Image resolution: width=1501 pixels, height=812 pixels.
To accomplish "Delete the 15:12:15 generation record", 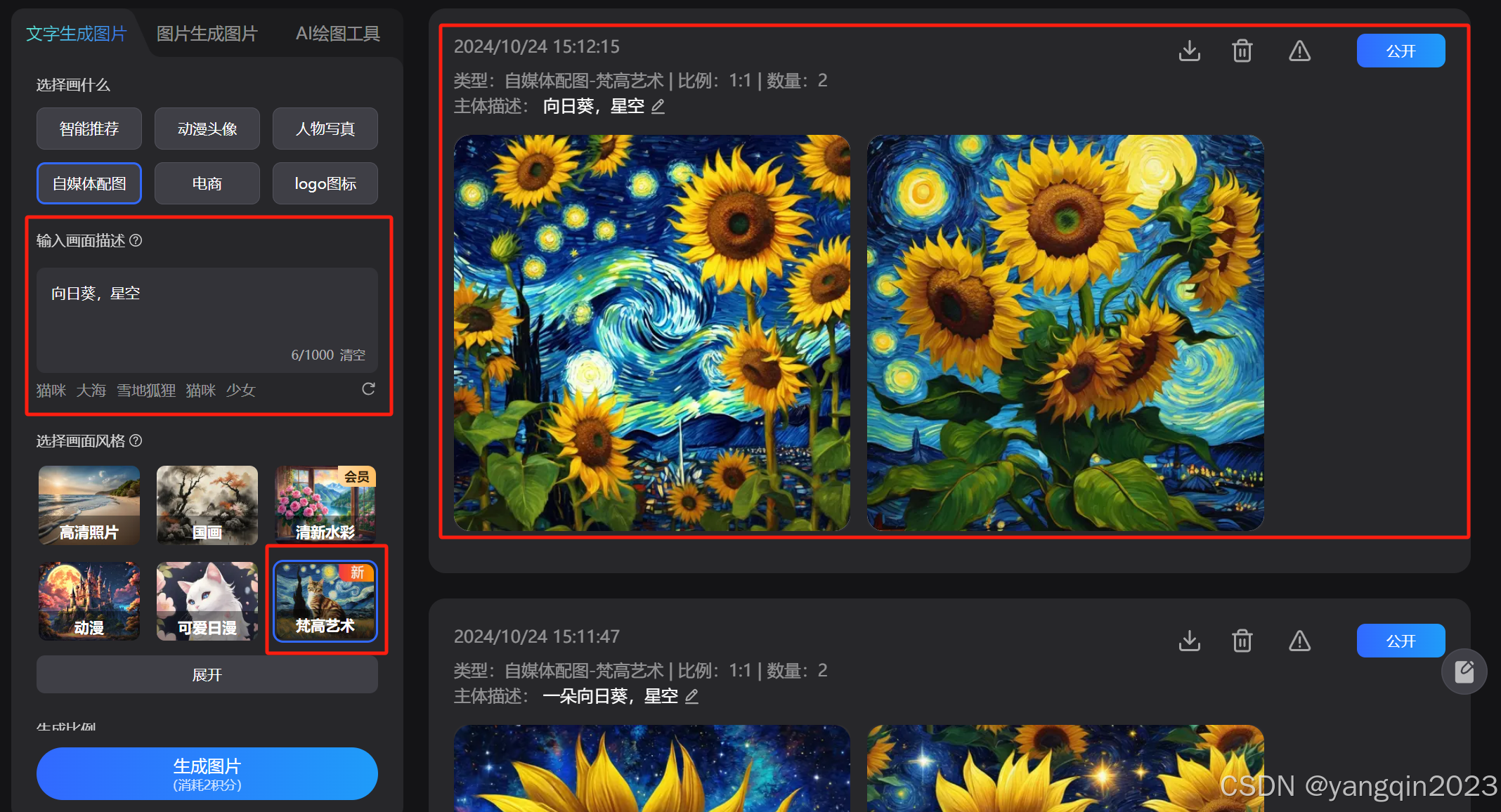I will pos(1242,51).
